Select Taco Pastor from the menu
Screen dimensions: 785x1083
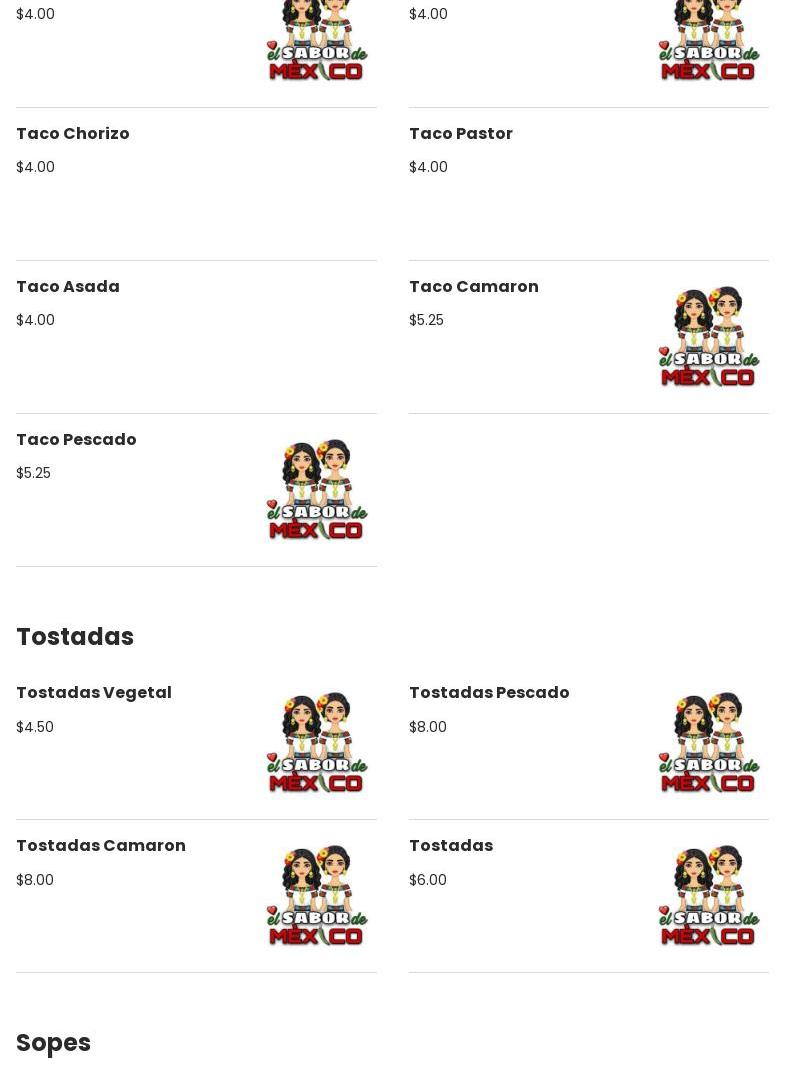461,133
